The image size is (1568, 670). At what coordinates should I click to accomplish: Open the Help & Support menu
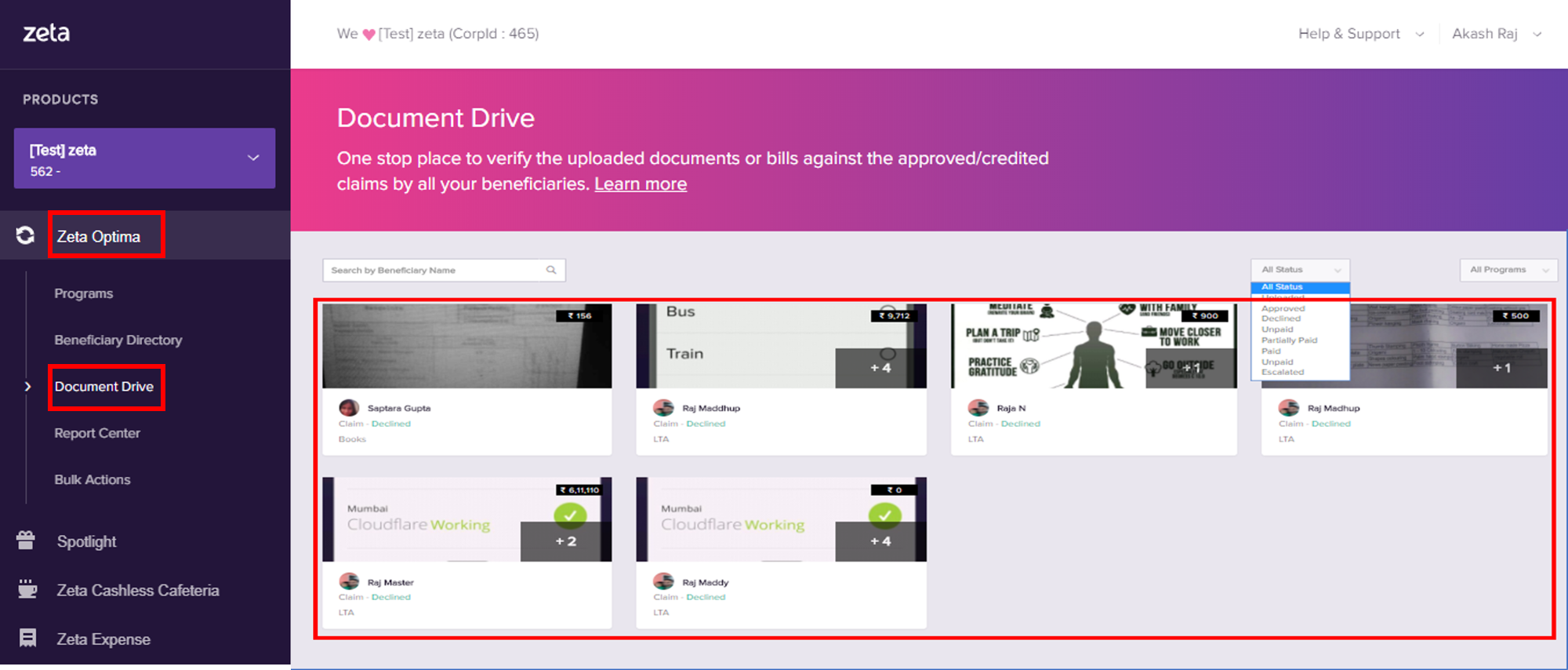click(1360, 34)
